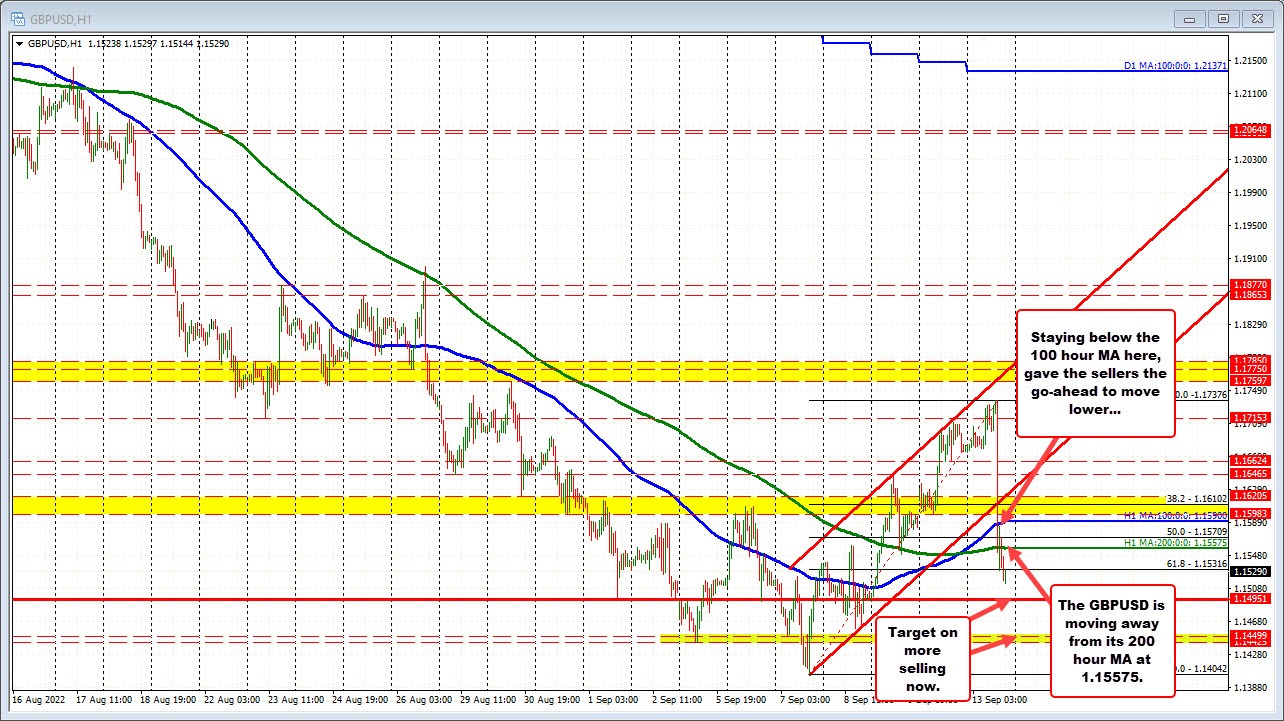Select the 'Target on more selling now' text box
1284x721 pixels.
[x=921, y=659]
